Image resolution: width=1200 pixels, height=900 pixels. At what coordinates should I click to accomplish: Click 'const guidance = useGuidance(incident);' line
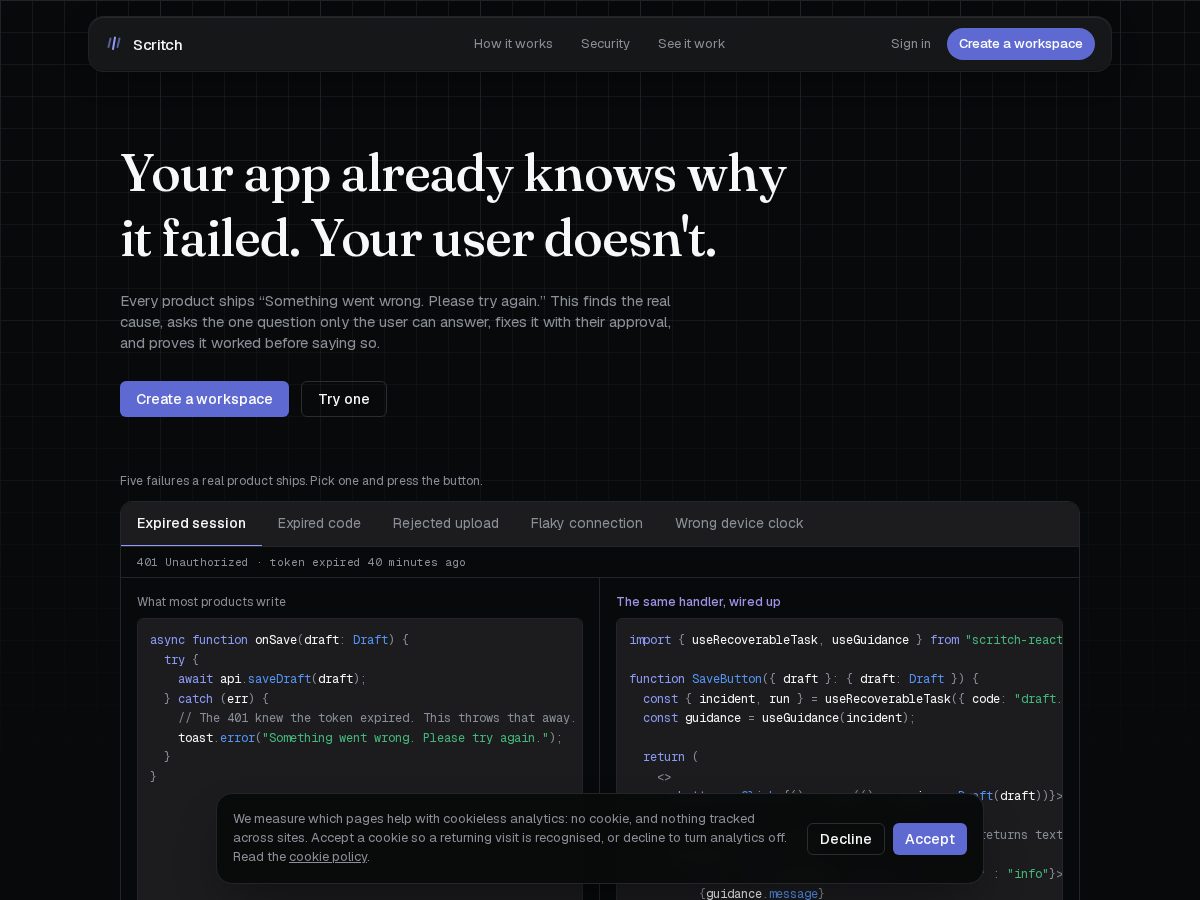779,718
